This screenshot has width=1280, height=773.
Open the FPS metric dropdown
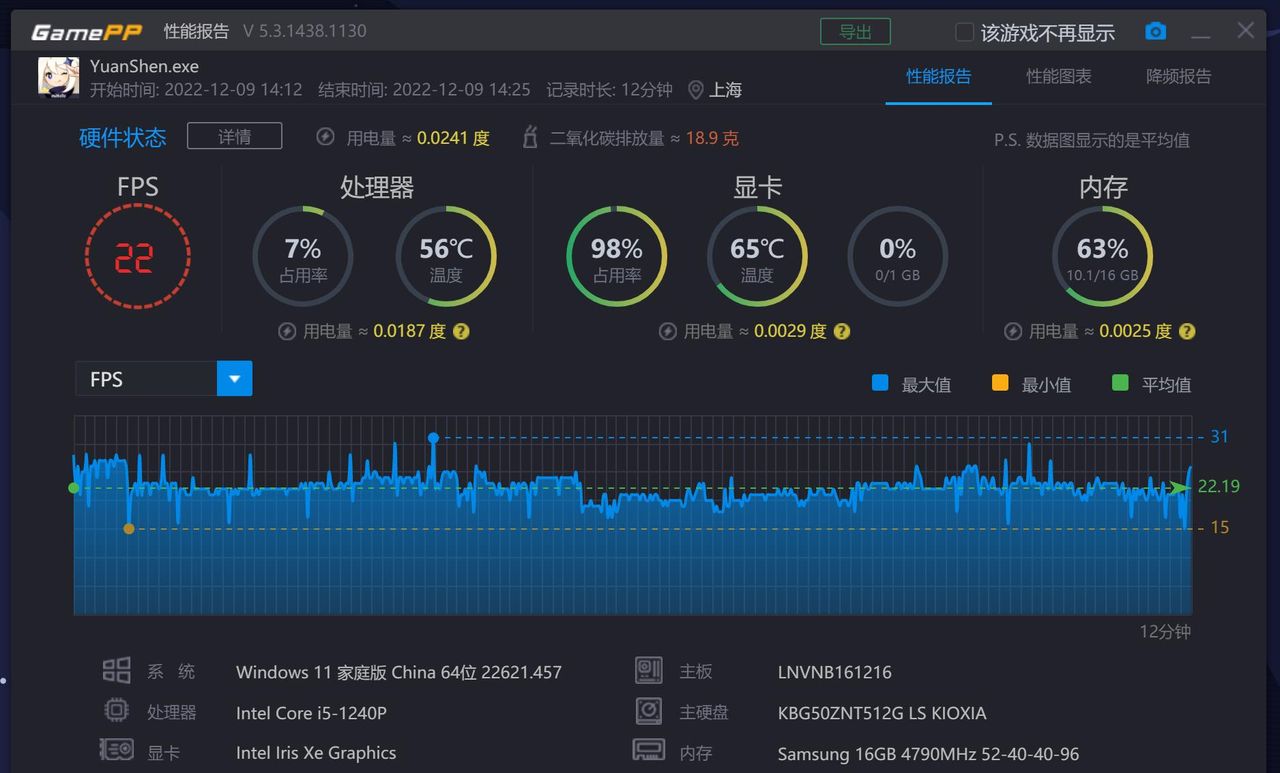(x=164, y=379)
